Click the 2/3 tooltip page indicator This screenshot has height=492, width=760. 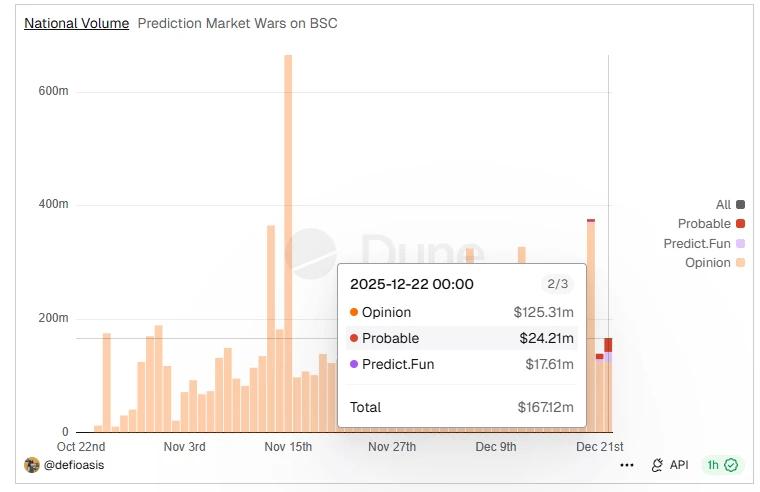(x=555, y=284)
